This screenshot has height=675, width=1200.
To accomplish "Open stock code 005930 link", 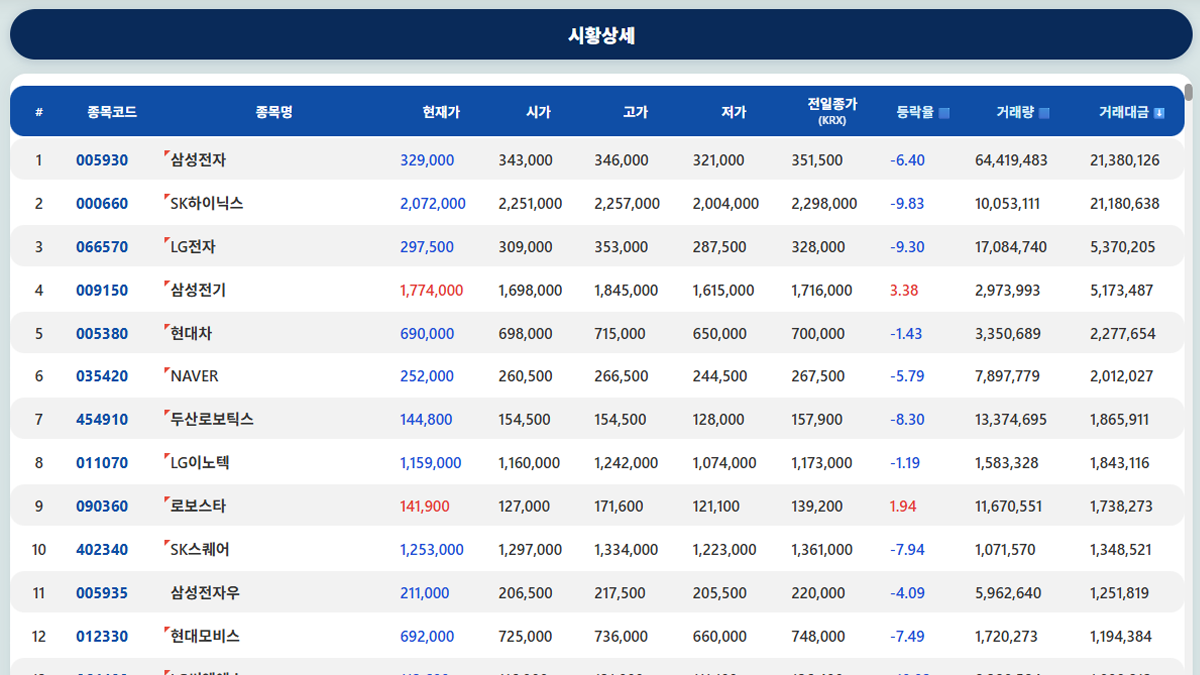I will (102, 160).
